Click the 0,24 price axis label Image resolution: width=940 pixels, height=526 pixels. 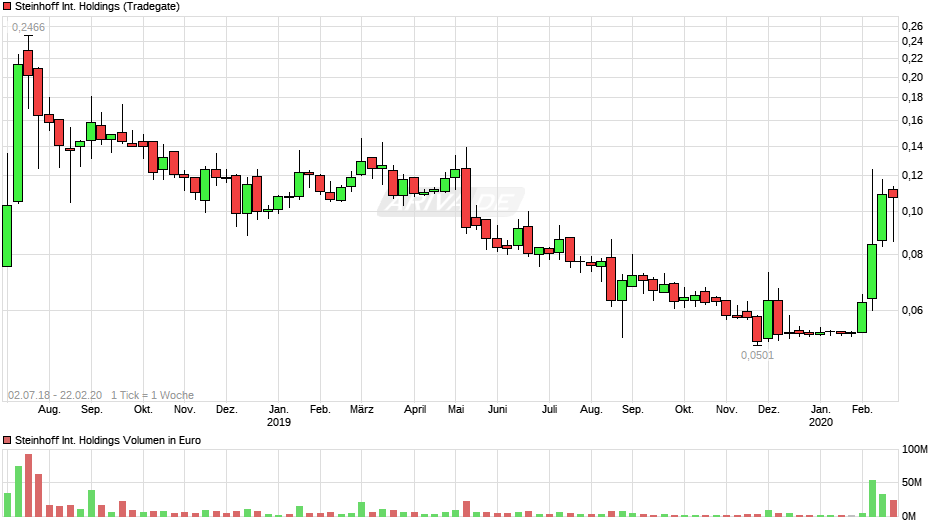[912, 41]
